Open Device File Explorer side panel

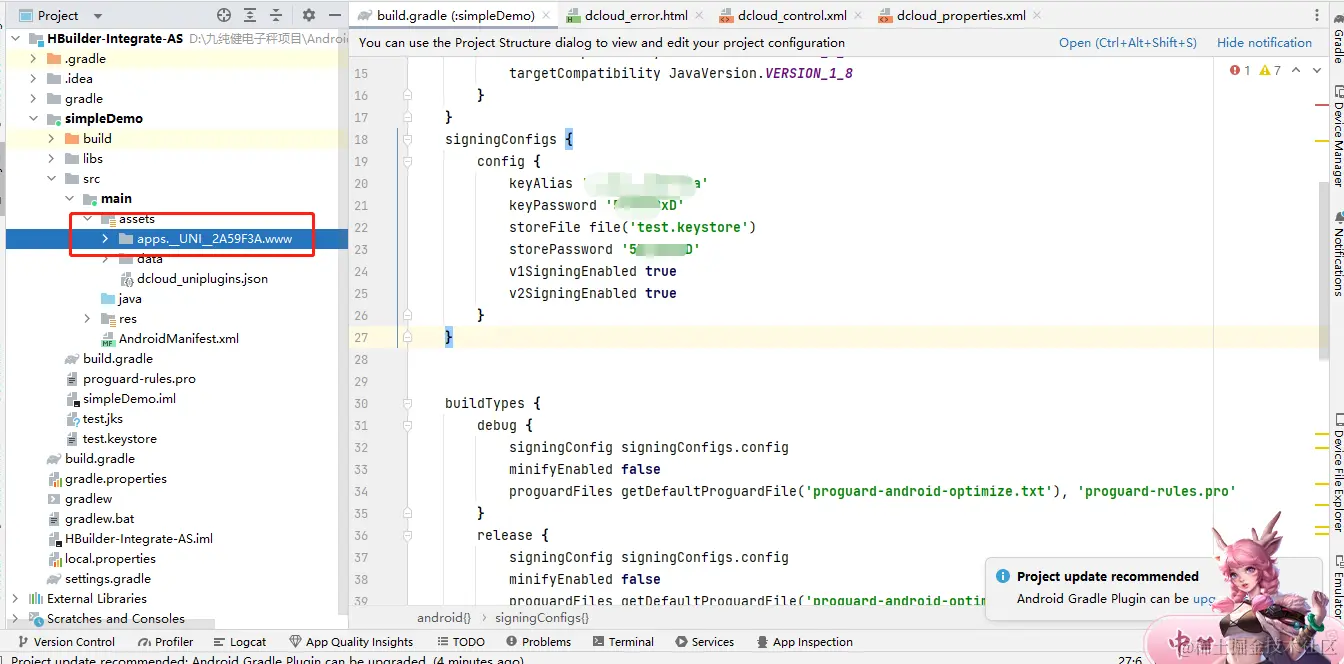1337,475
